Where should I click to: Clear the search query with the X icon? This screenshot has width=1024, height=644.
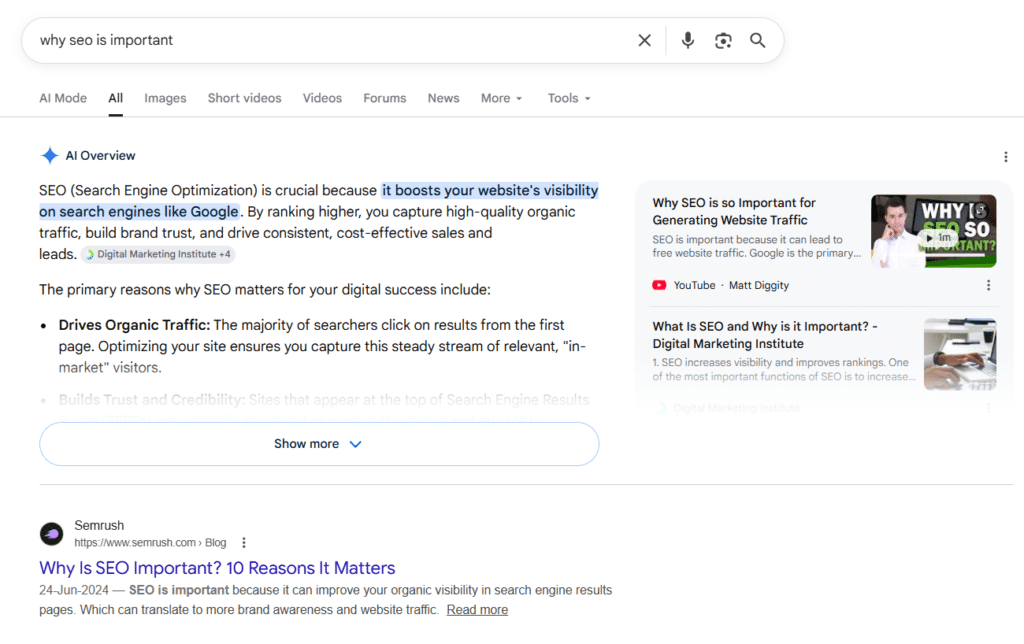[x=644, y=40]
